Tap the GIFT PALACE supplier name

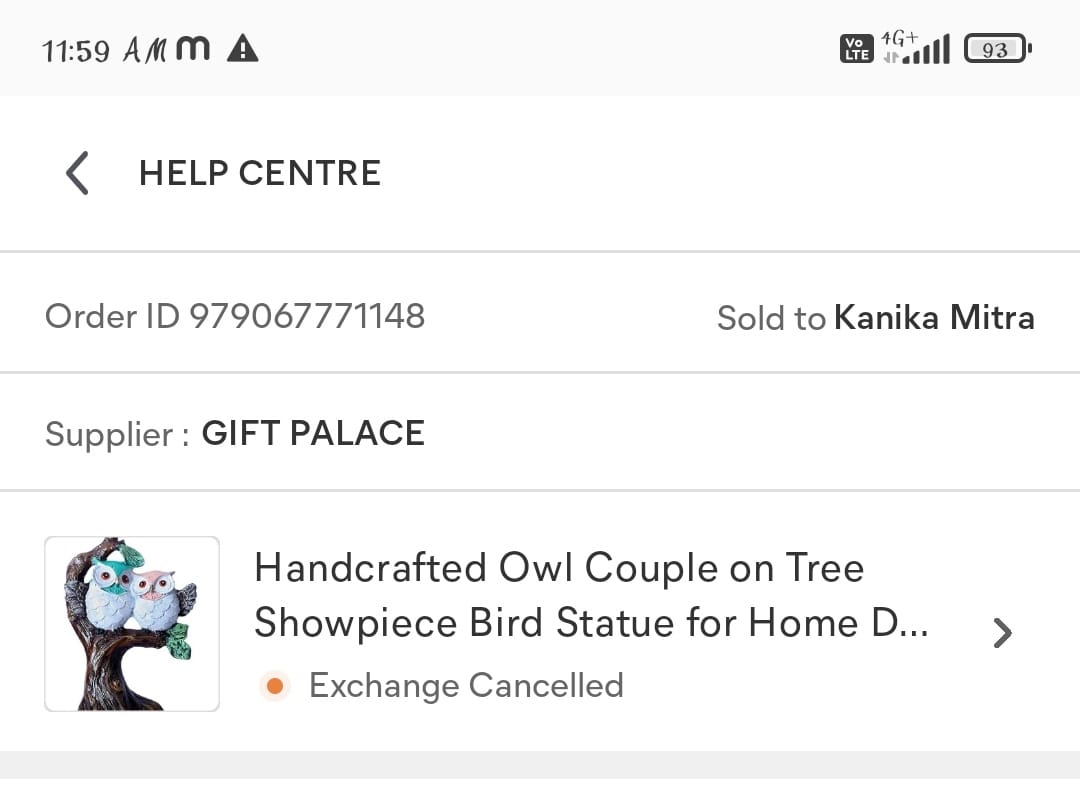[313, 434]
